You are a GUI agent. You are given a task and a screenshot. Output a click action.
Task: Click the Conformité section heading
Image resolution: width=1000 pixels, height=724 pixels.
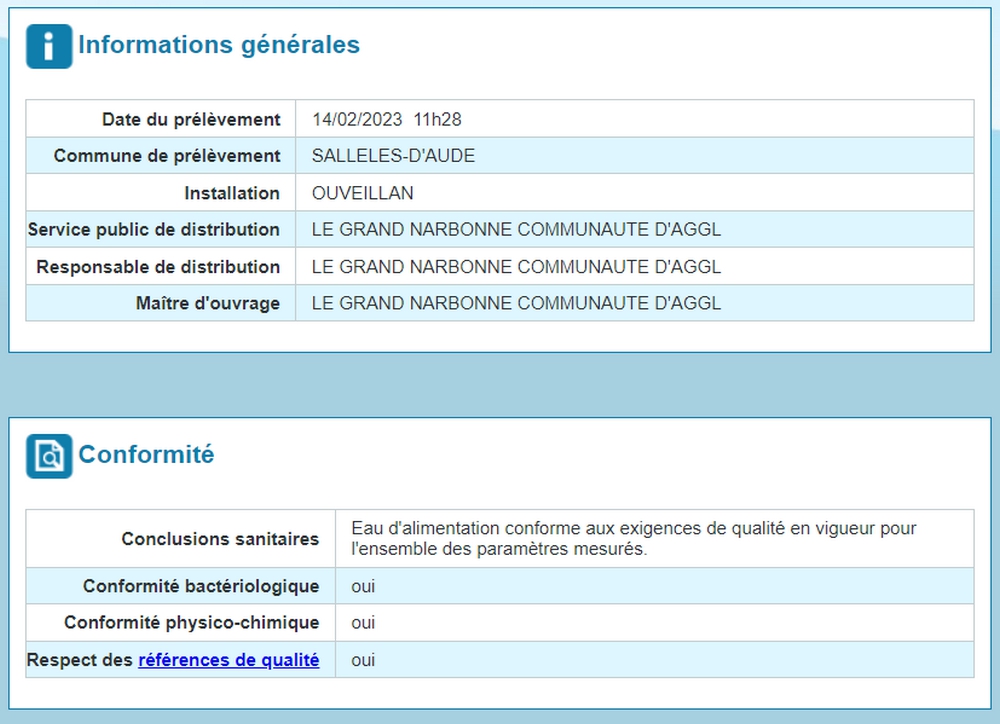coord(146,455)
